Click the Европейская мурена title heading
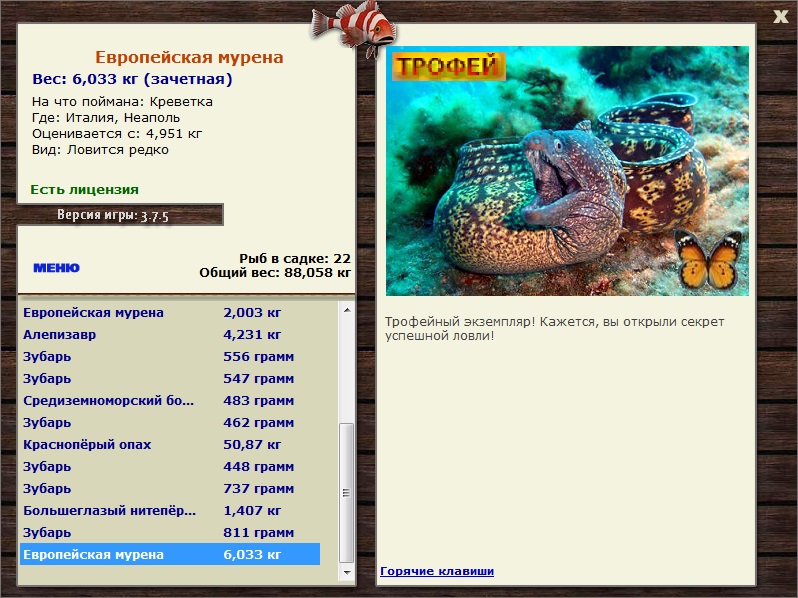This screenshot has height=598, width=798. [x=189, y=58]
